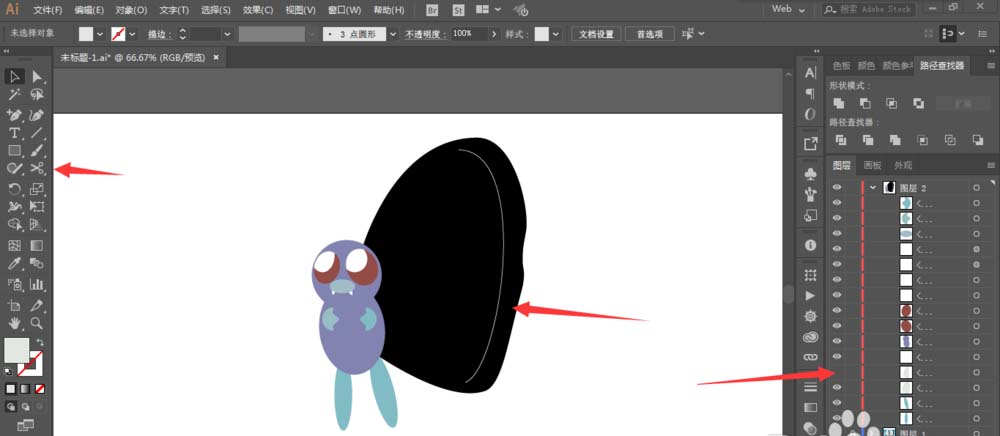
Task: Reset to default fill and stroke
Action: (x=8, y=371)
